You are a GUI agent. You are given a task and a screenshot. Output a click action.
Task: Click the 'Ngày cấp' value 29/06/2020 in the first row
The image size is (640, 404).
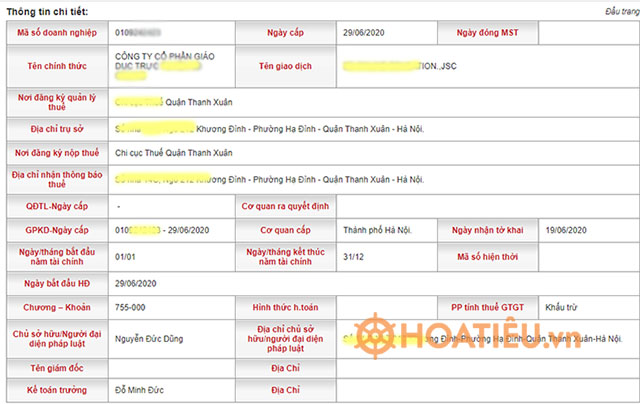(x=364, y=33)
